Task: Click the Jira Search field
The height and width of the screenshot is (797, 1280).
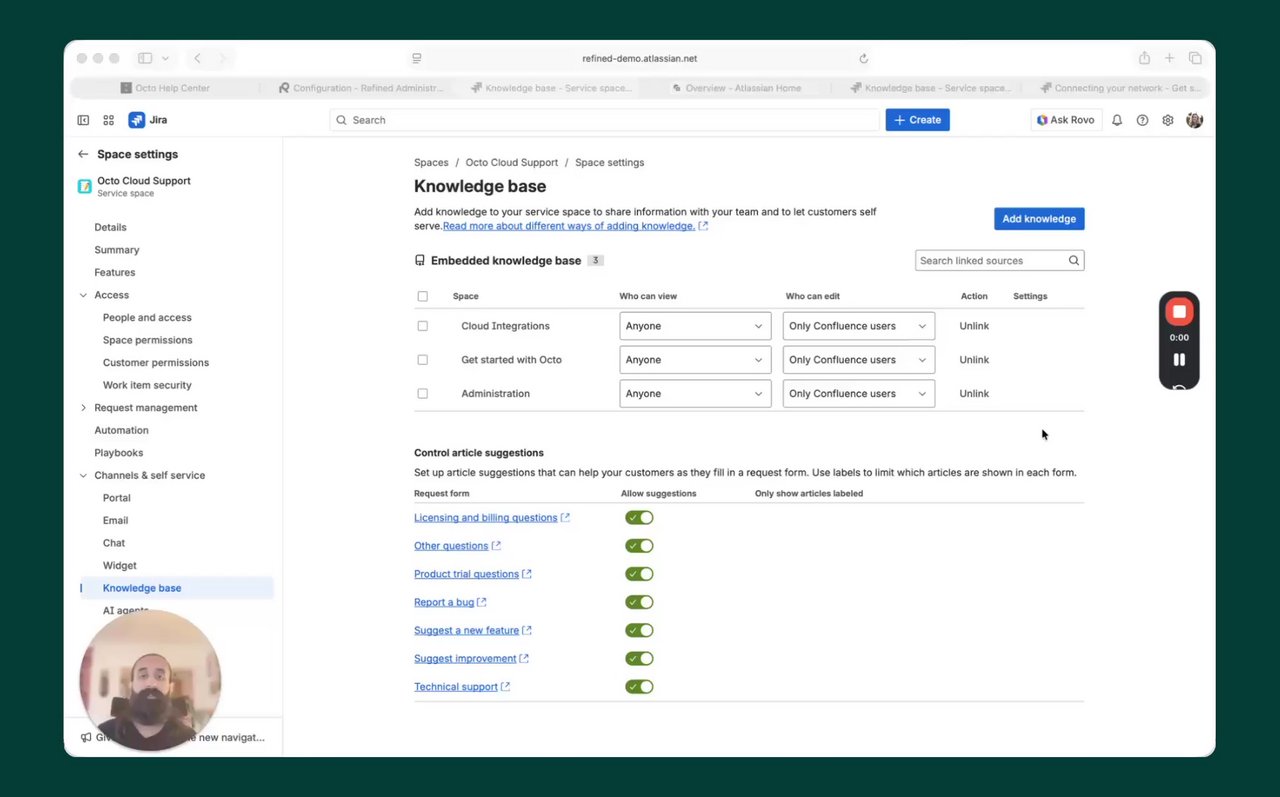Action: (604, 120)
